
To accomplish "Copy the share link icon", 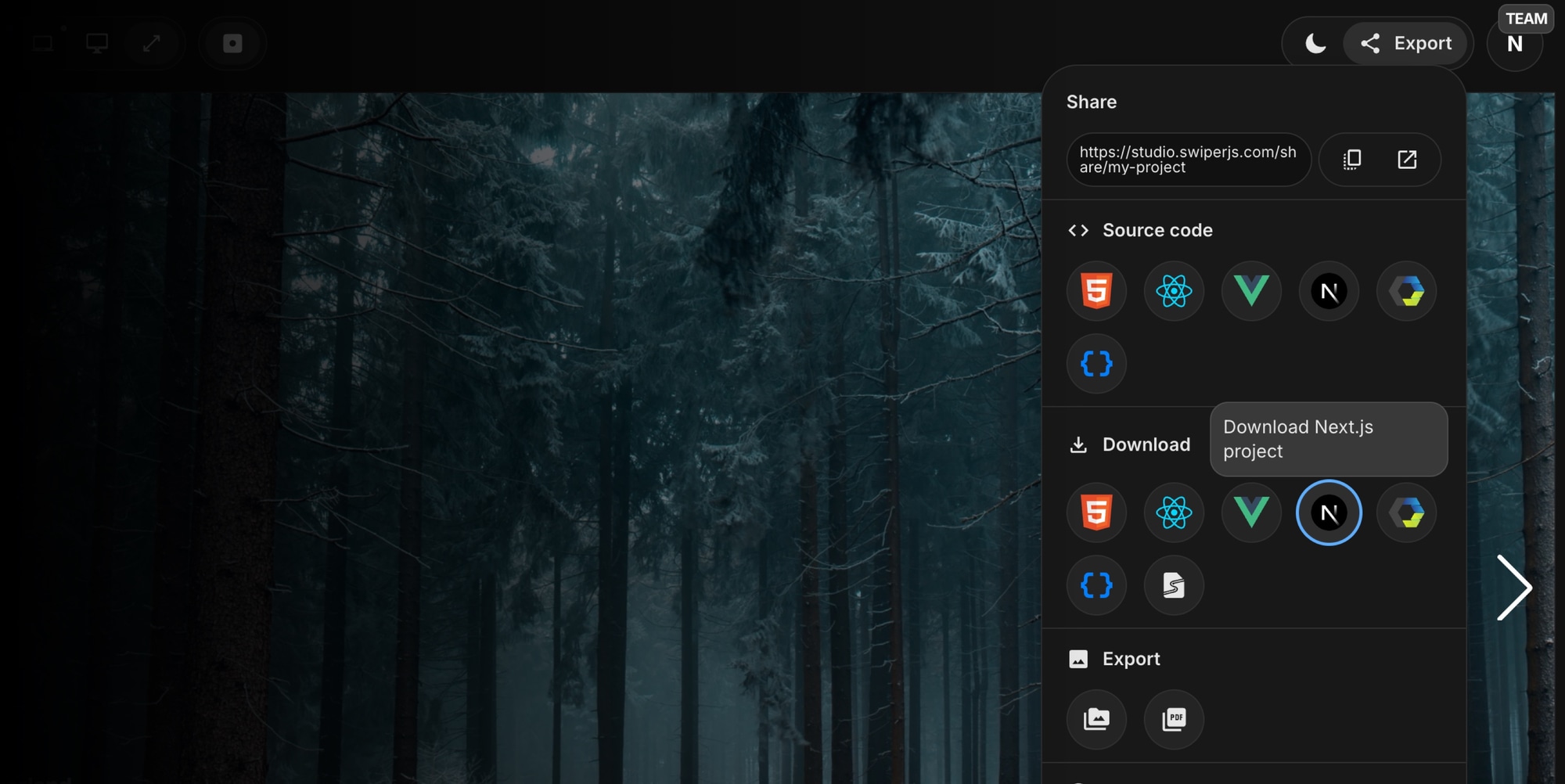I will 1351,160.
